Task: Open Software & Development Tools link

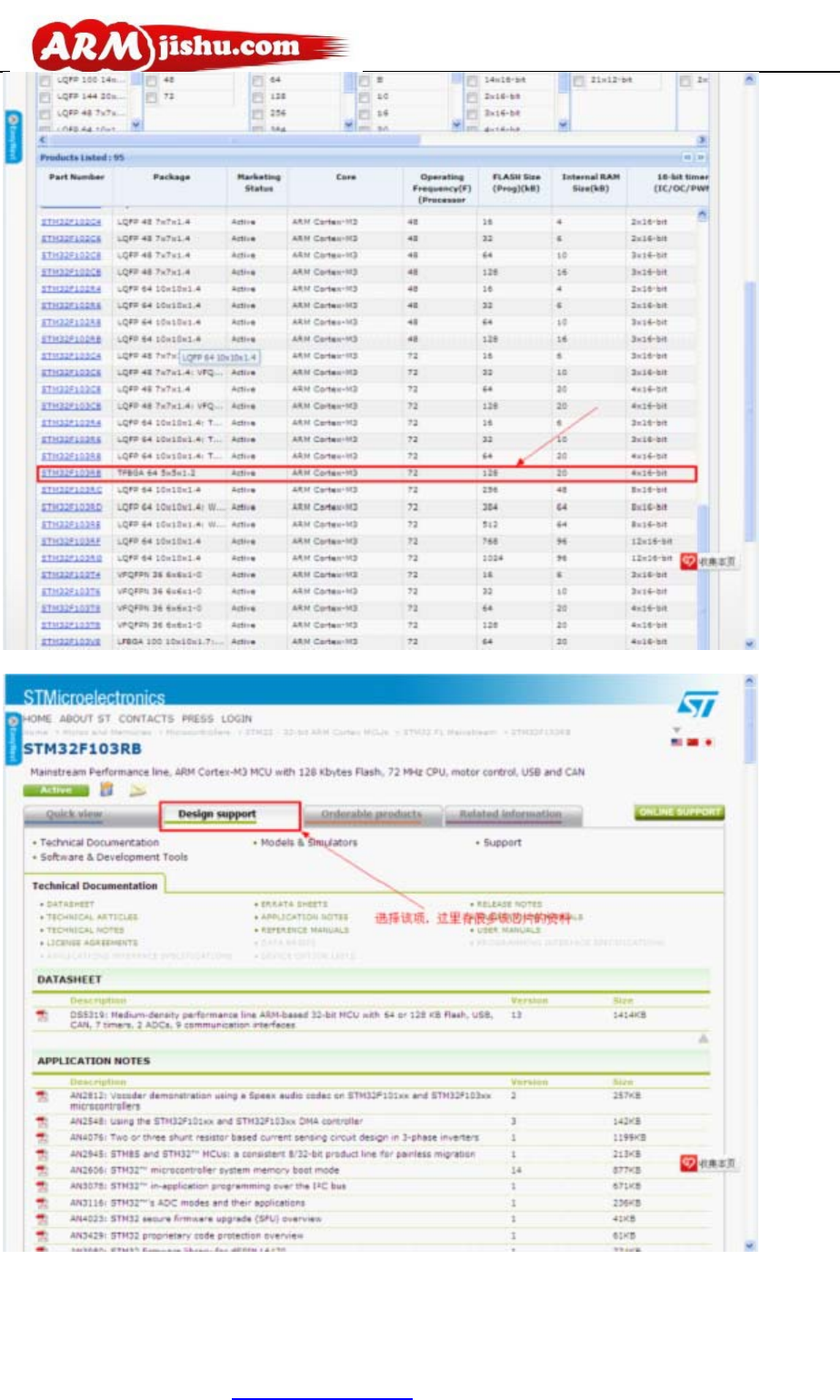Action: [x=114, y=857]
